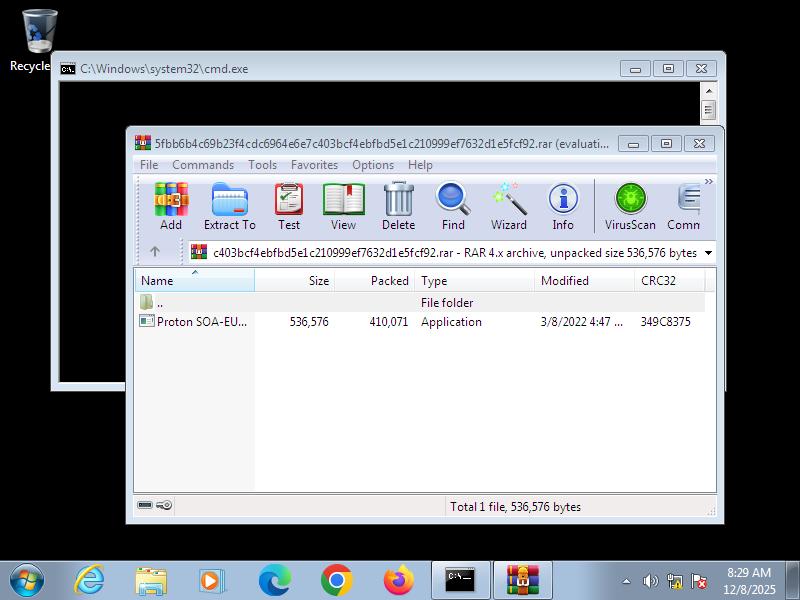The width and height of the screenshot is (800, 600).
Task: Click the Extract To toolbar icon
Action: tap(230, 206)
